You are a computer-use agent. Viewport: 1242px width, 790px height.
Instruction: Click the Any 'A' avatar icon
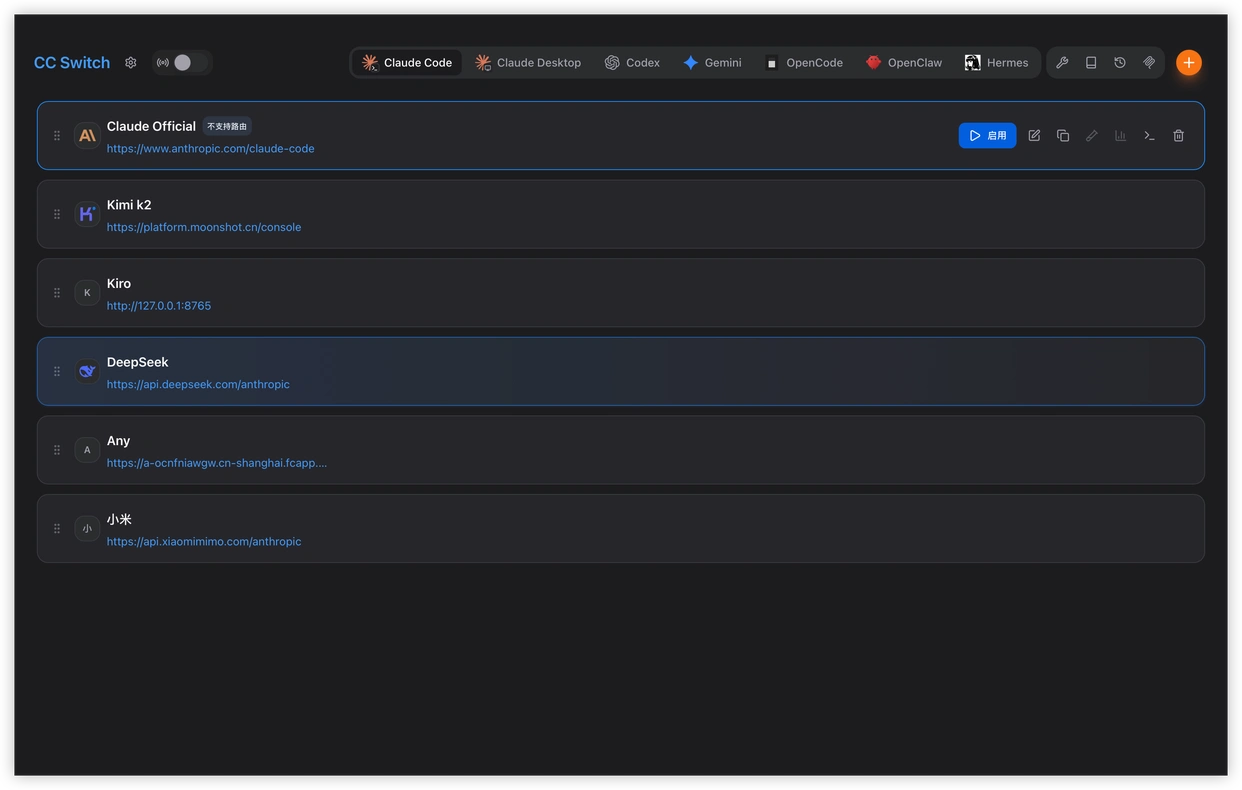click(x=87, y=450)
